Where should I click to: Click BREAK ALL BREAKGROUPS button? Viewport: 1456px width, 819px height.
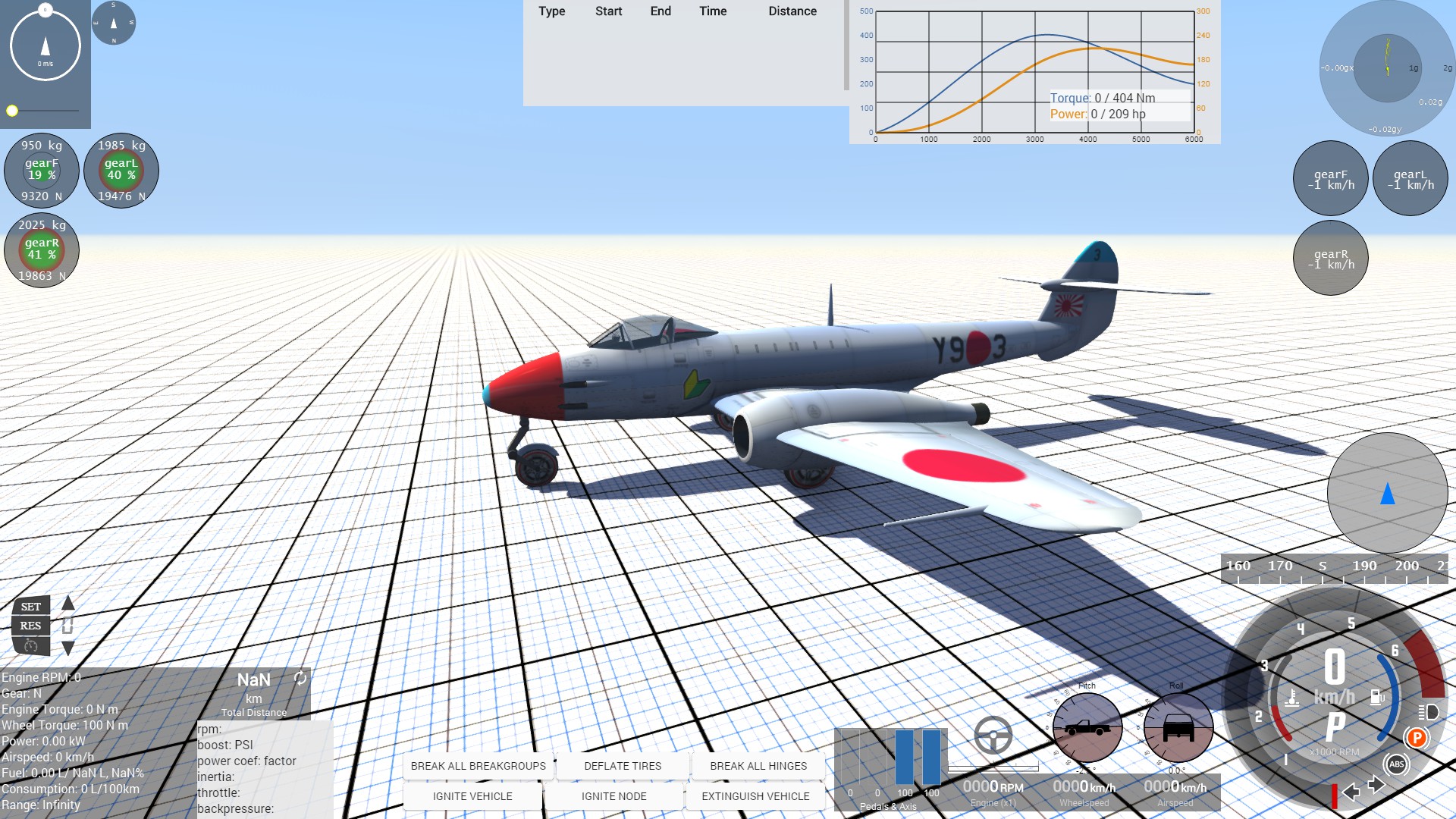[x=479, y=766]
